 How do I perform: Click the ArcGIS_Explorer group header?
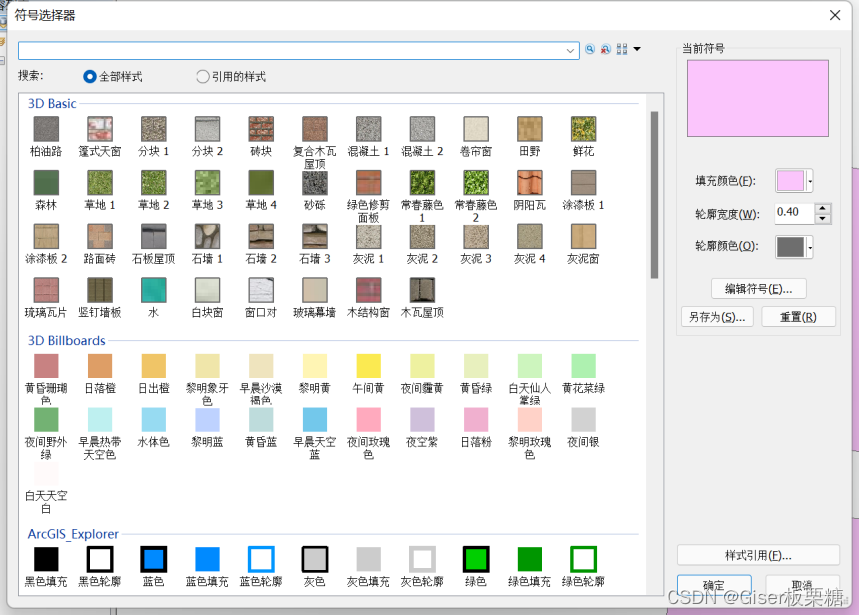click(x=73, y=534)
